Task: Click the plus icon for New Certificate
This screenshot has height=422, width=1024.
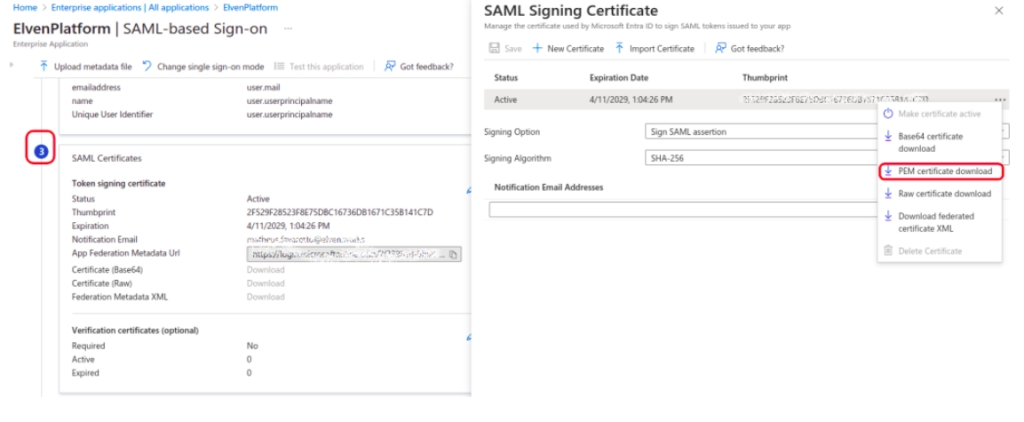Action: click(x=537, y=48)
